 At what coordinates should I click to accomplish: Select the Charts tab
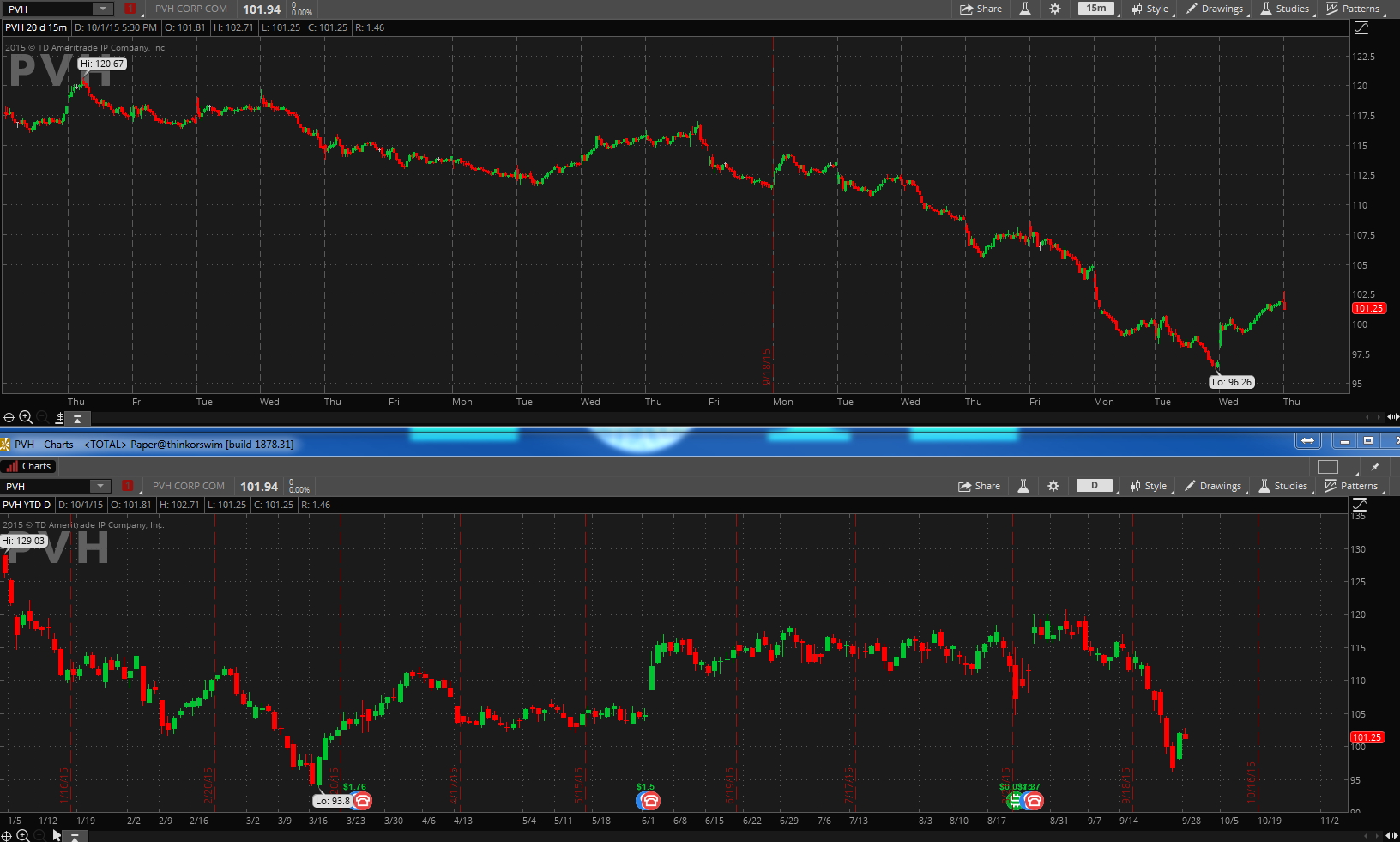pyautogui.click(x=28, y=466)
